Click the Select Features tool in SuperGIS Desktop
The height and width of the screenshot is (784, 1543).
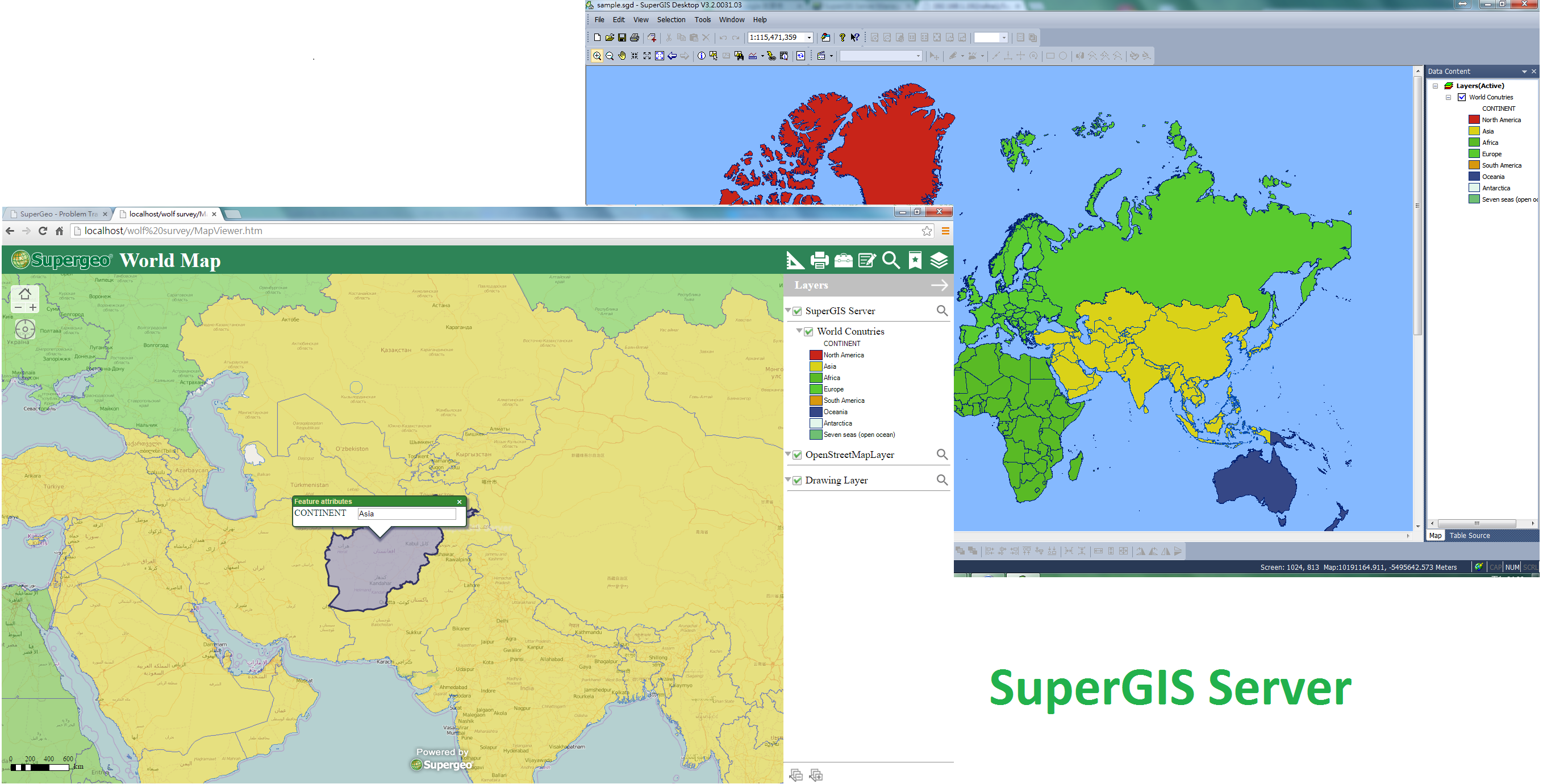coord(714,56)
